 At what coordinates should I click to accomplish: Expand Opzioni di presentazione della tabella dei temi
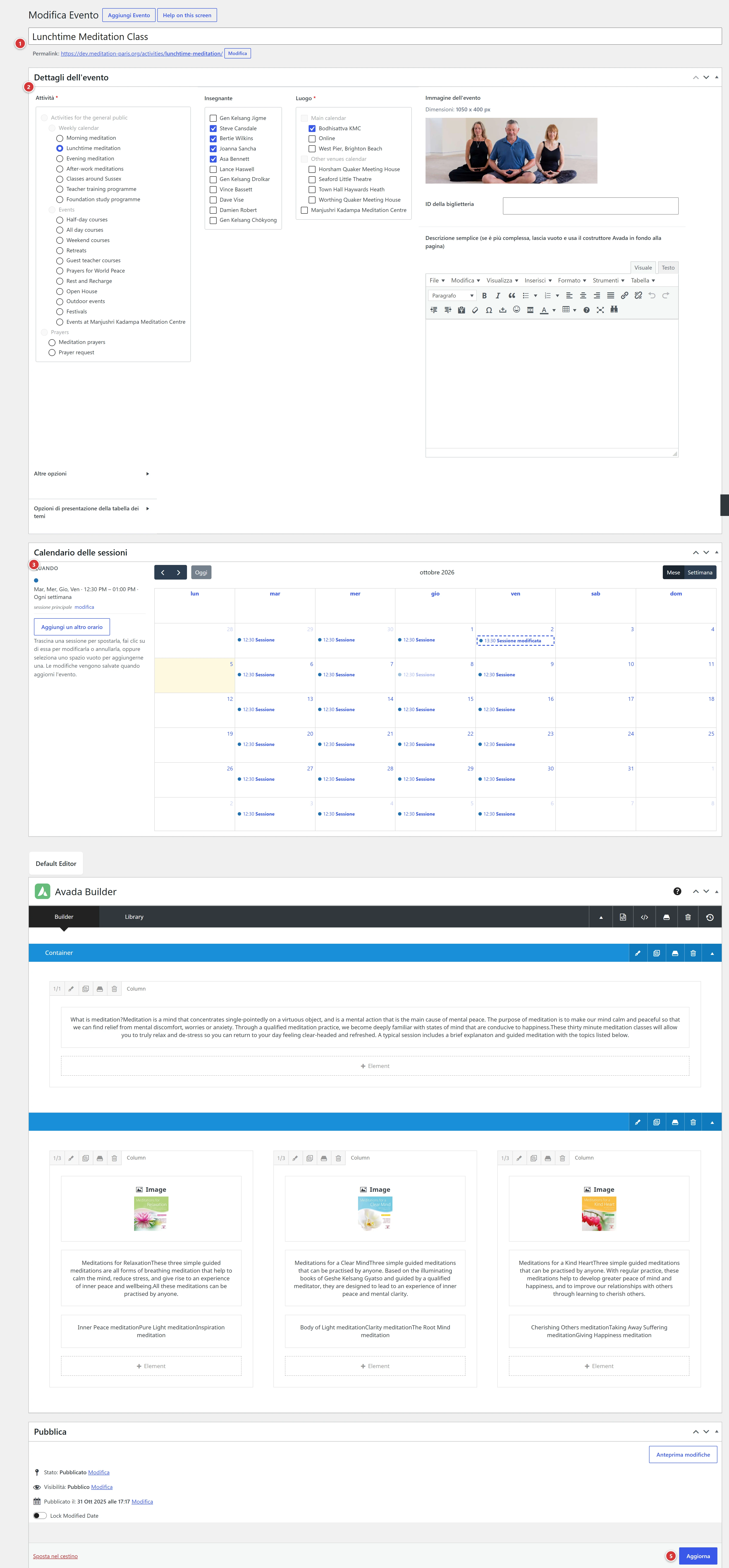coord(92,512)
